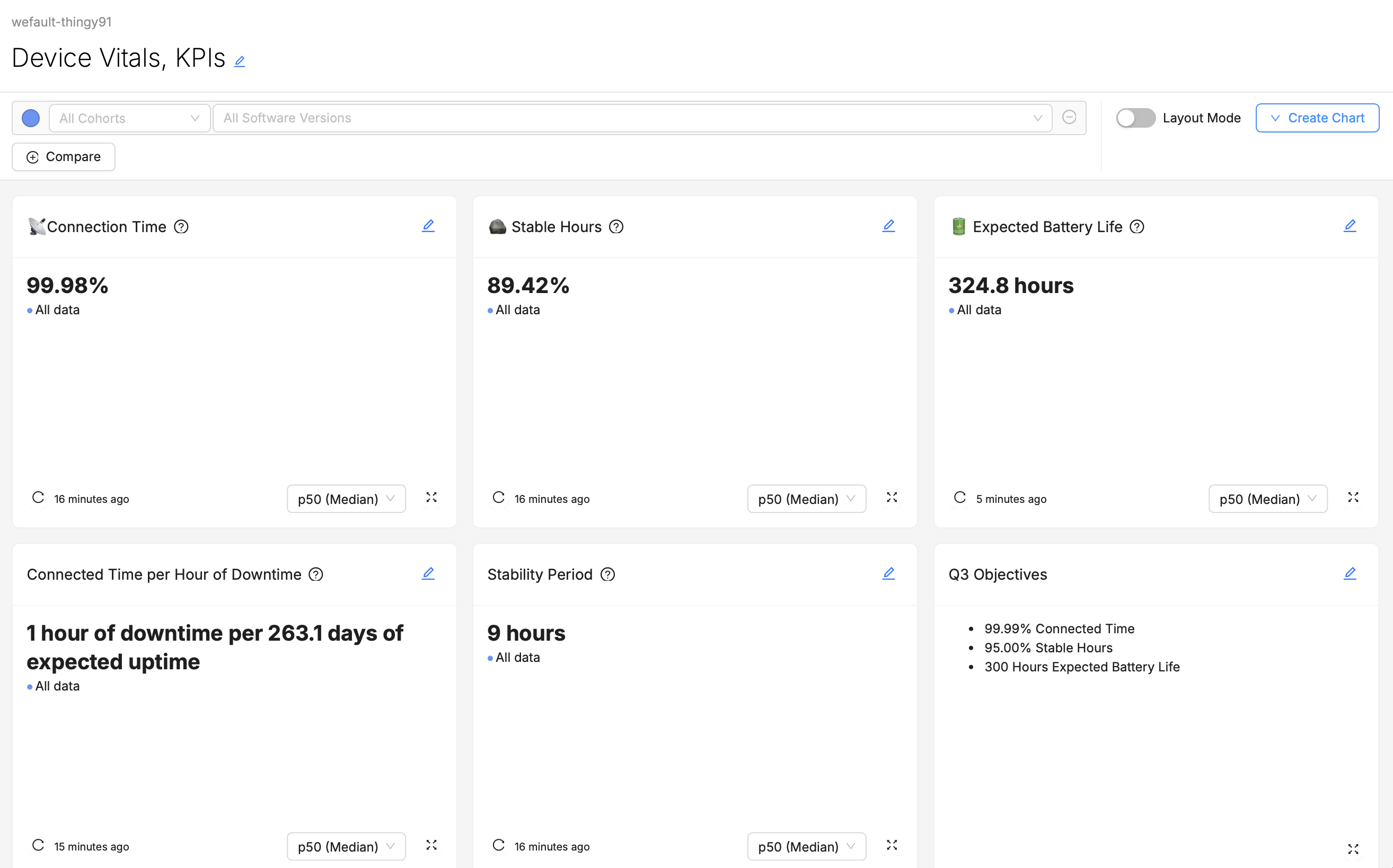Click the blue filter color swatch

31,118
